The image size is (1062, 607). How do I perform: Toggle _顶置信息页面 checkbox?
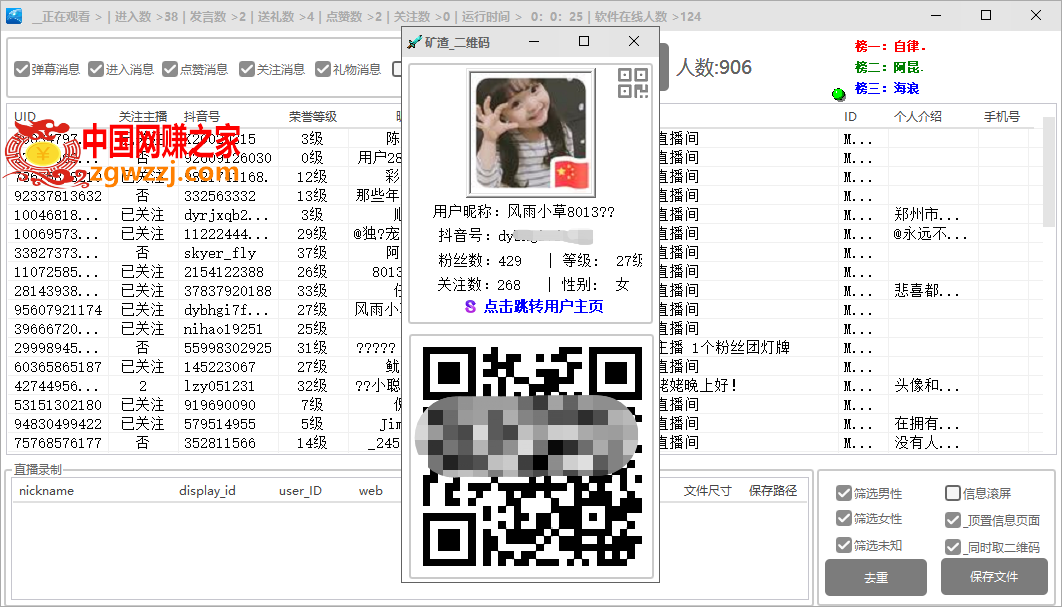click(952, 520)
